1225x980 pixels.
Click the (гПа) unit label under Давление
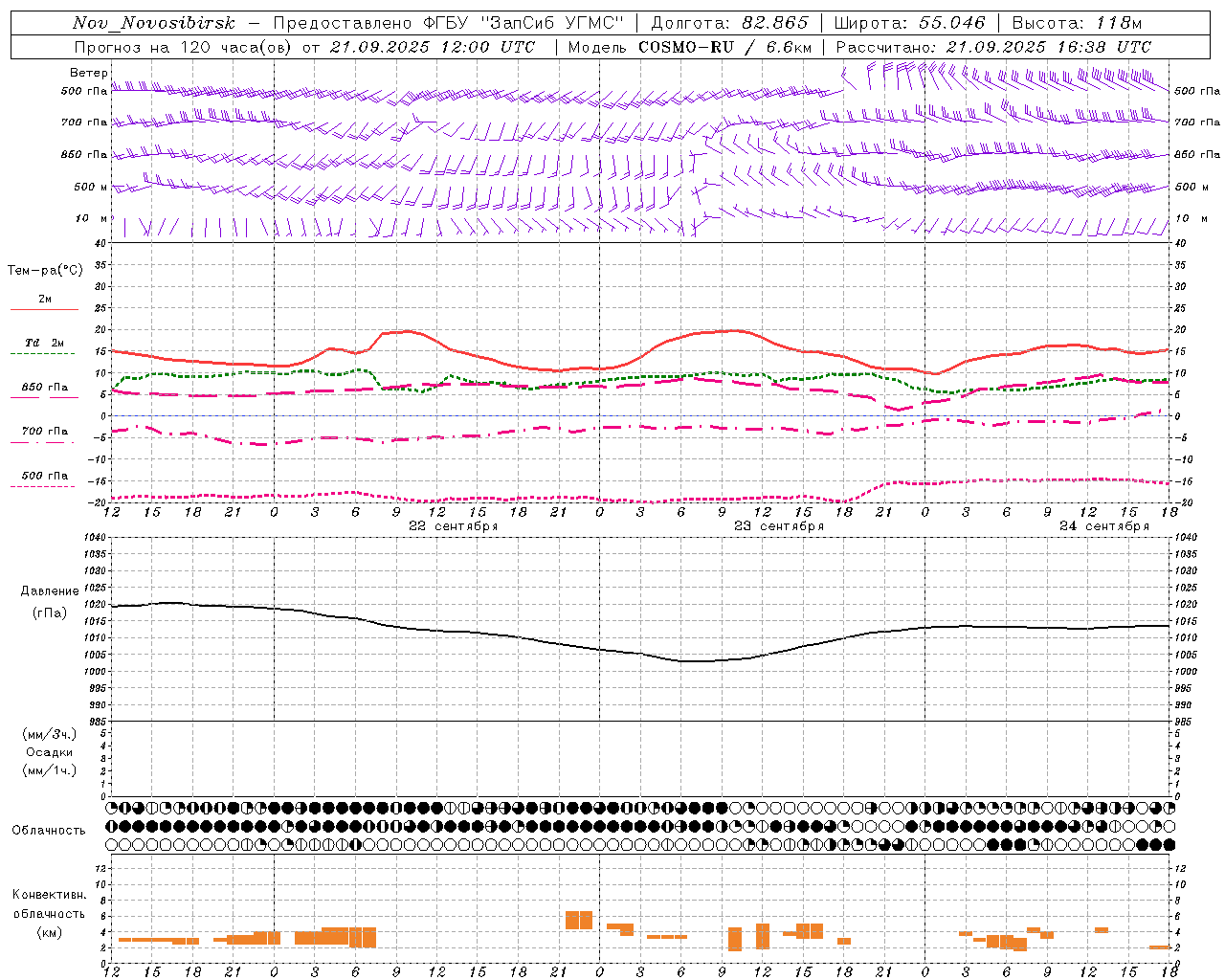pos(49,612)
